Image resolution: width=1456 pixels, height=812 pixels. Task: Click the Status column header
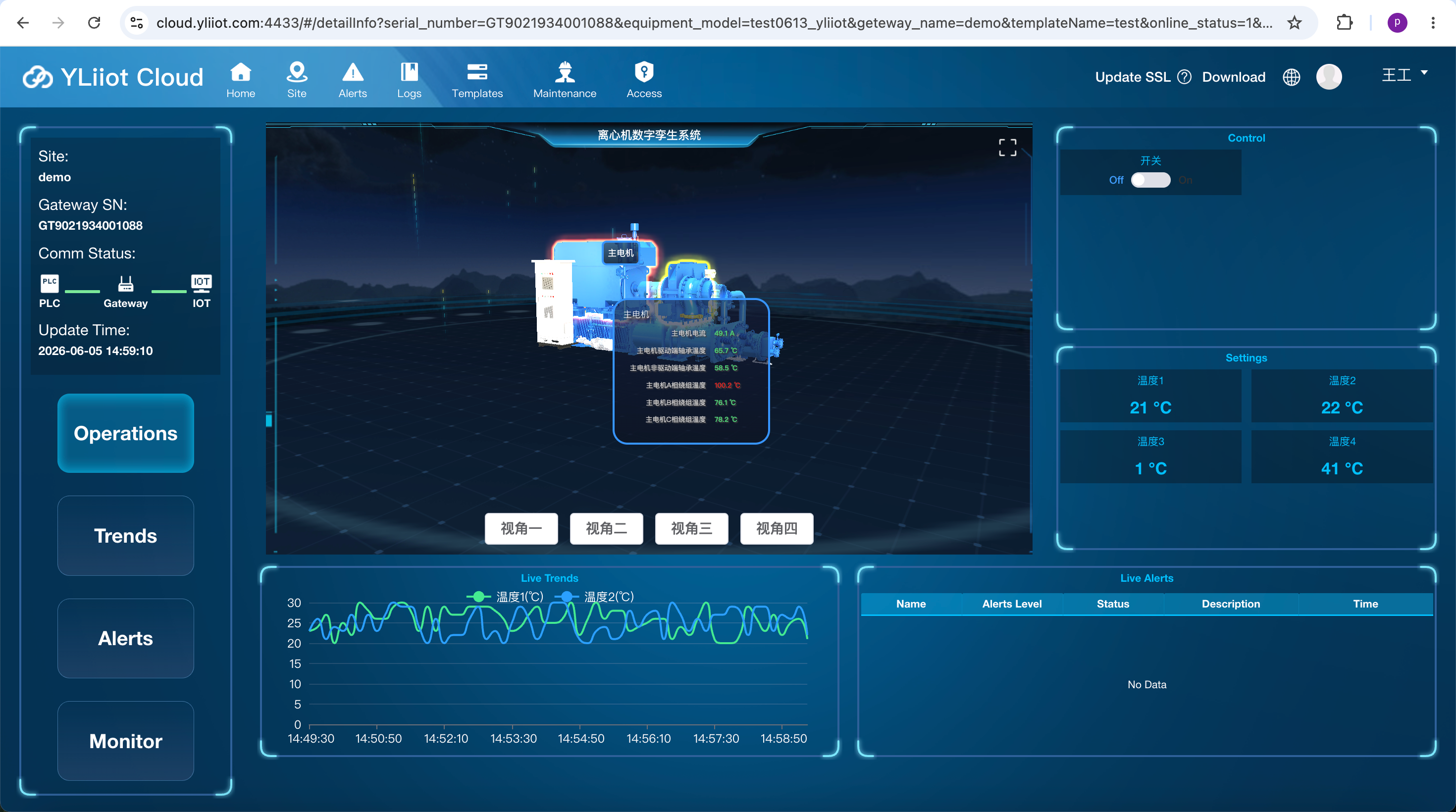(x=1113, y=604)
